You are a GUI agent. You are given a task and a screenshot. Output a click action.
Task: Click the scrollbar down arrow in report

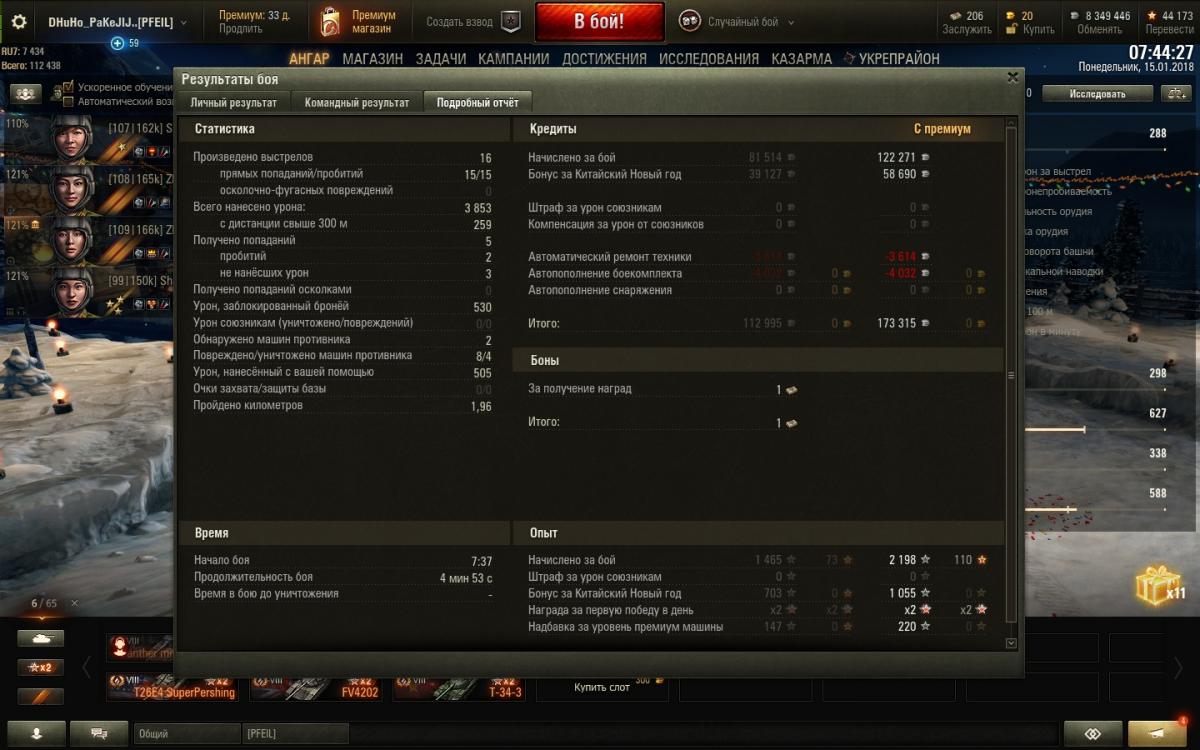[1010, 644]
